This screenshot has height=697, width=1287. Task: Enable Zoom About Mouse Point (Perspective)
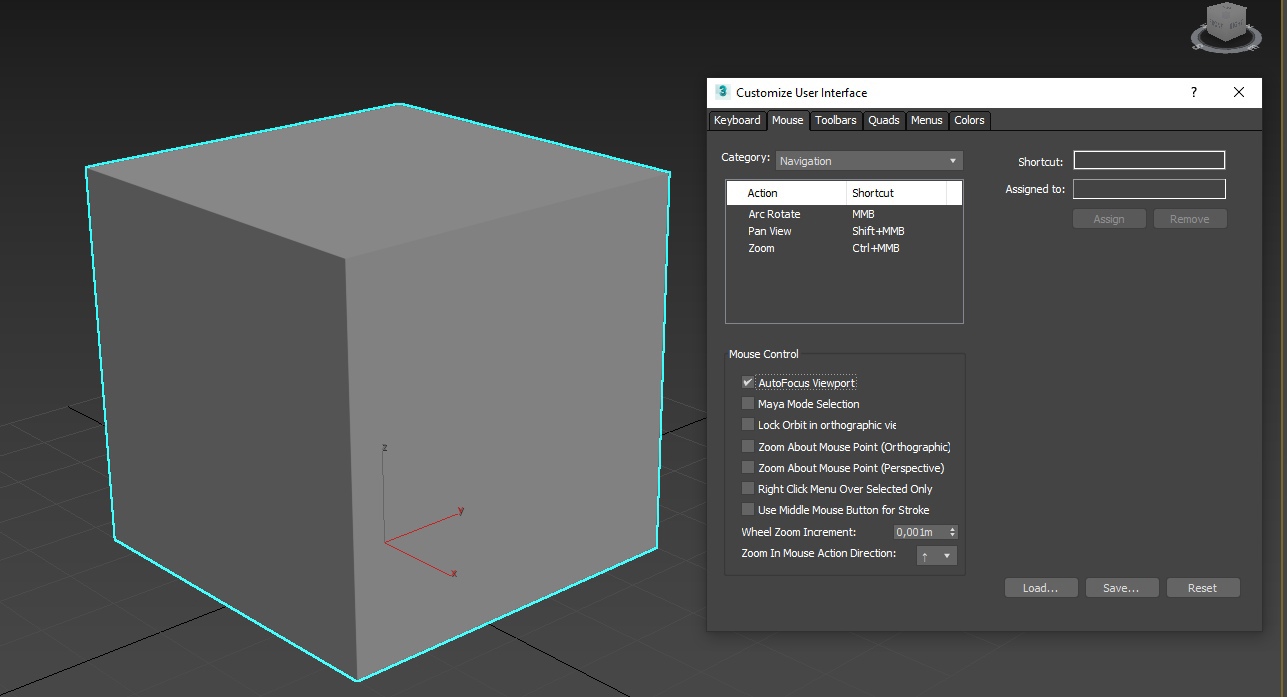tap(748, 467)
